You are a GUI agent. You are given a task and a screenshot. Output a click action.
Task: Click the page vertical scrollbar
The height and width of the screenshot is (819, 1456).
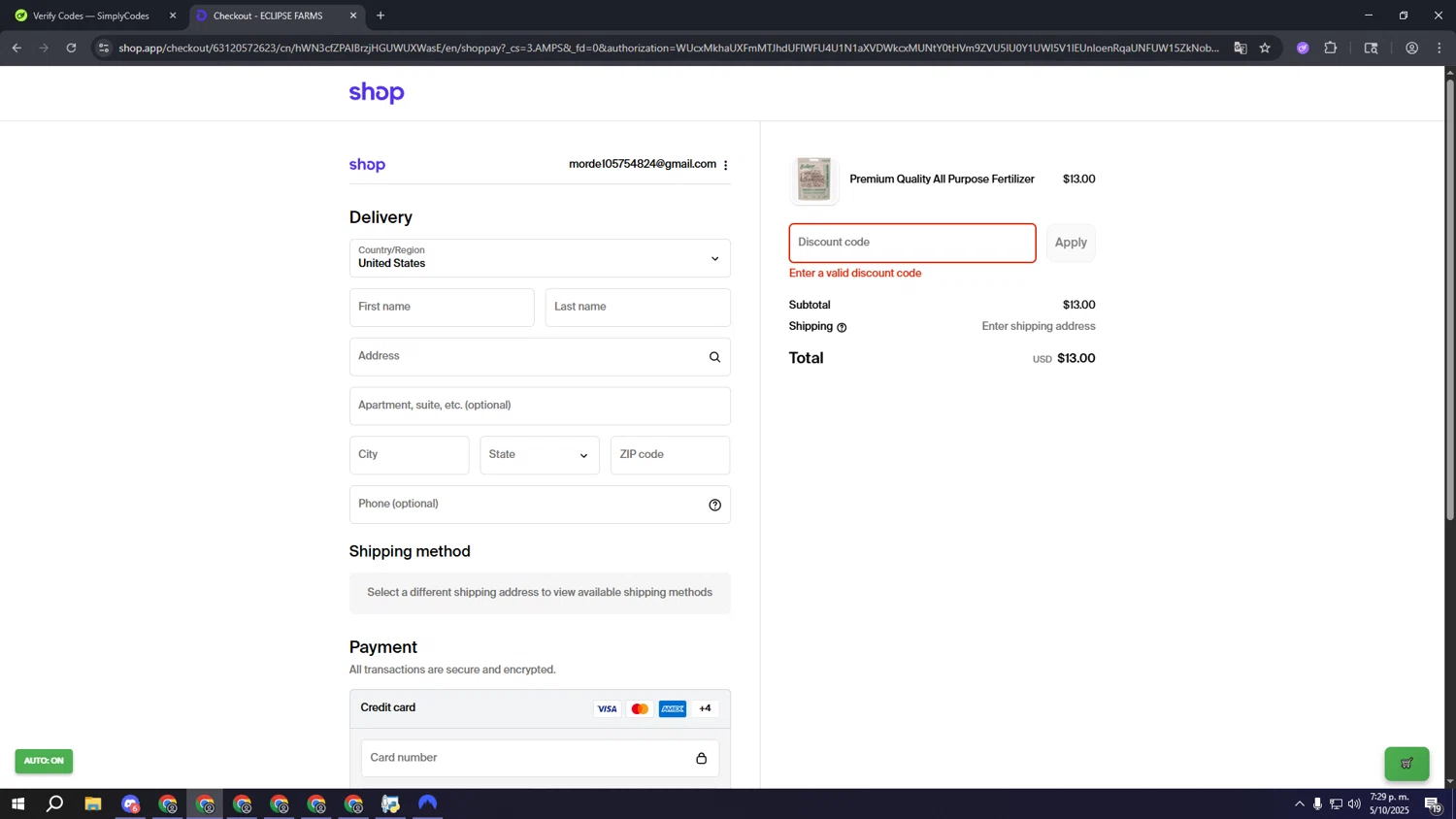(1450, 301)
